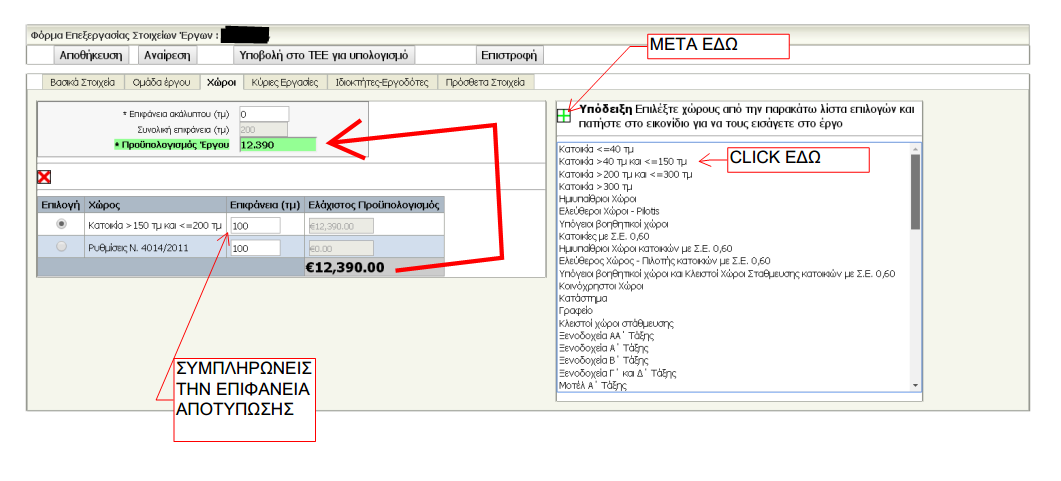Go to the Ιδιοκτήτες-Εργοδότες tab

coord(382,82)
